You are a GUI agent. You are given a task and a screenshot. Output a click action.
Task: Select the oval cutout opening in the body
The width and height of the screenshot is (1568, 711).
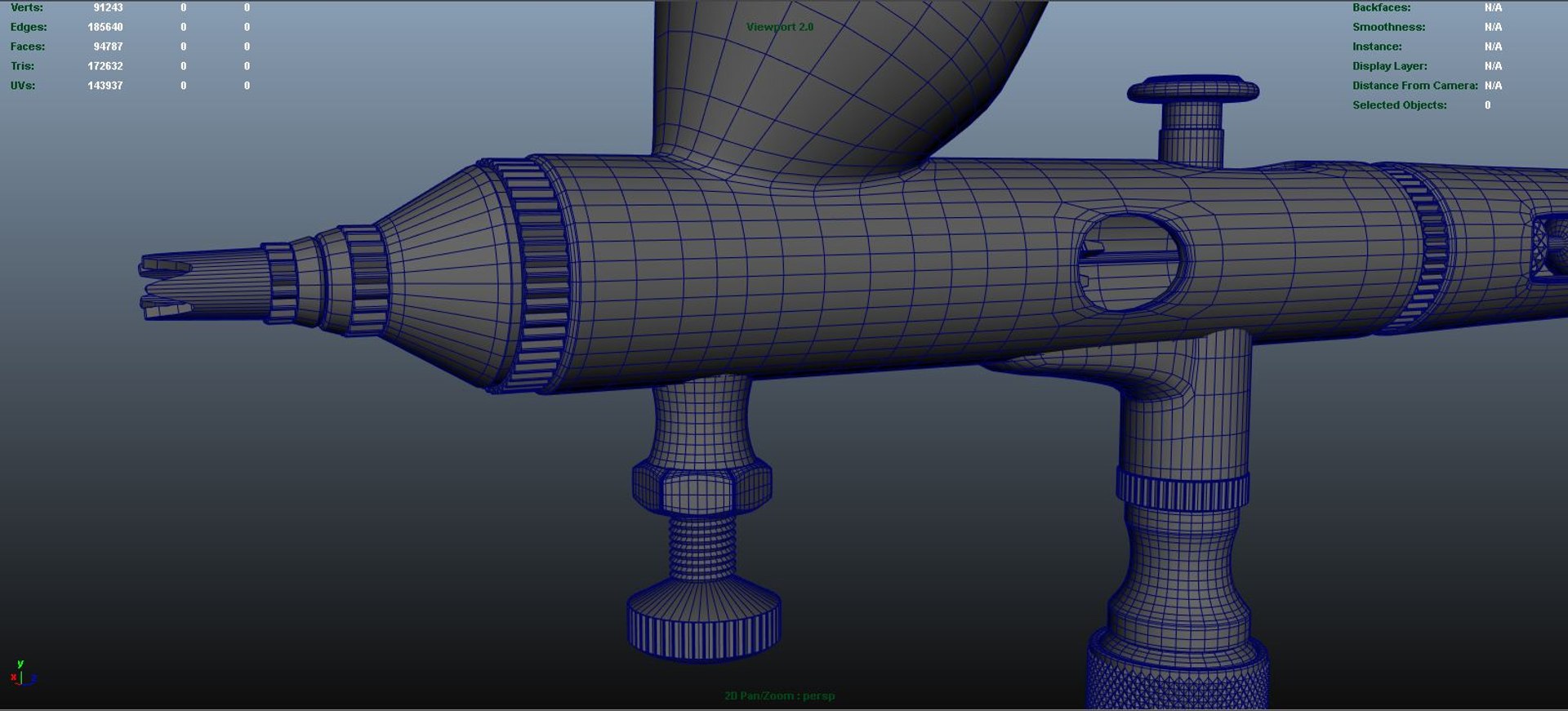[x=1129, y=262]
